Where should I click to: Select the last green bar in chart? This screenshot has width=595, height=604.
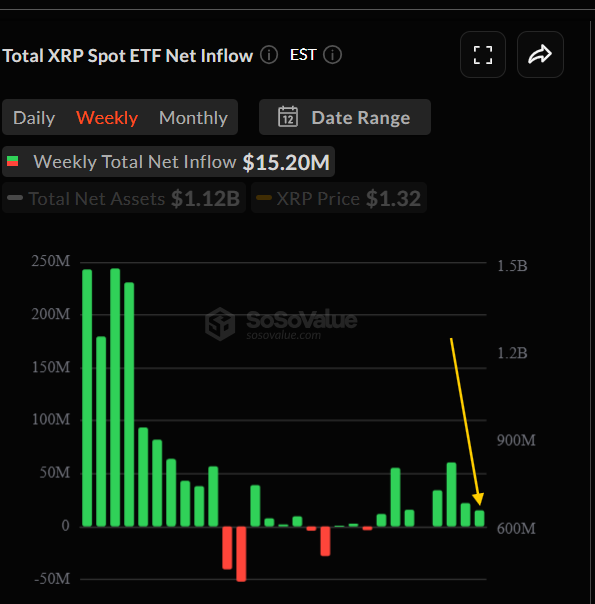479,518
